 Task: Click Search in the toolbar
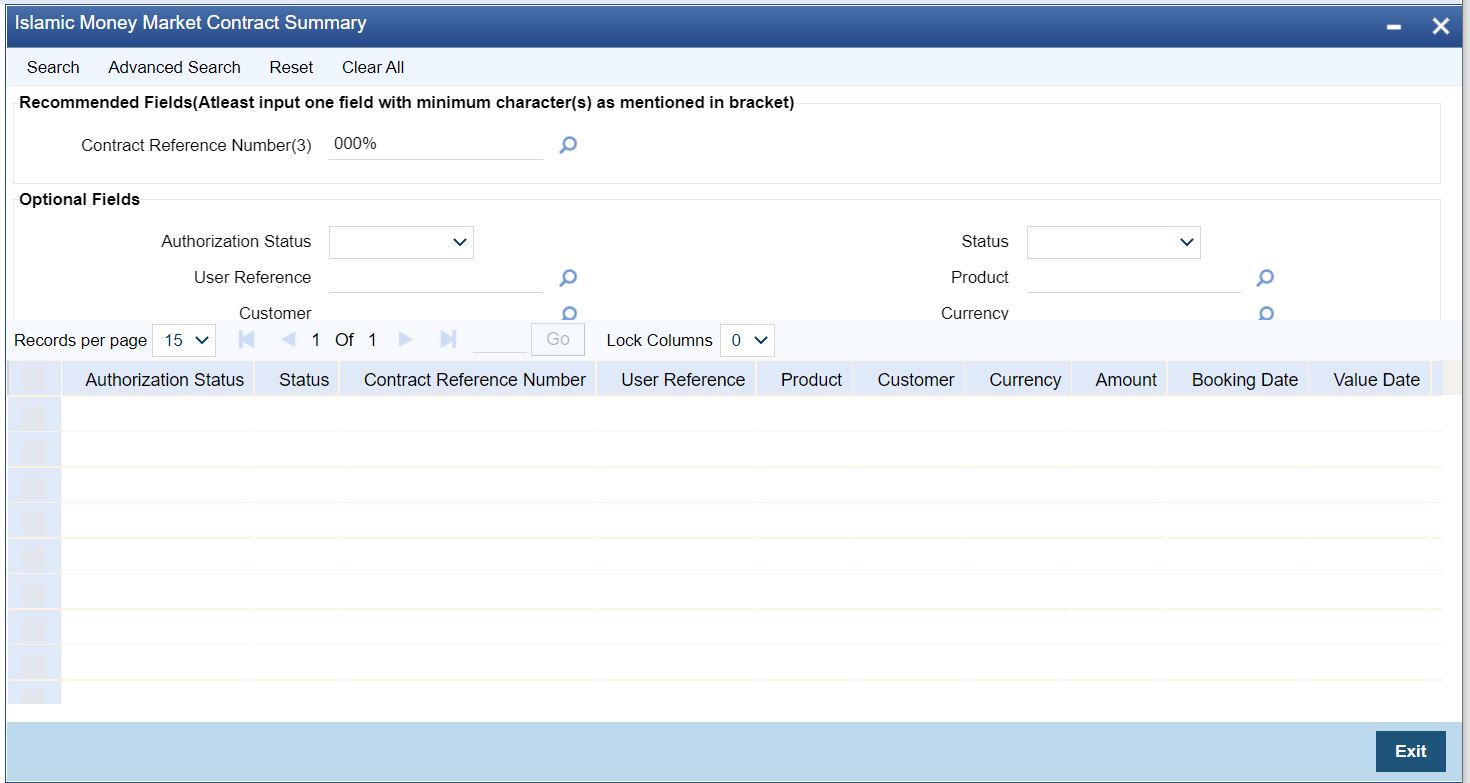(x=53, y=67)
